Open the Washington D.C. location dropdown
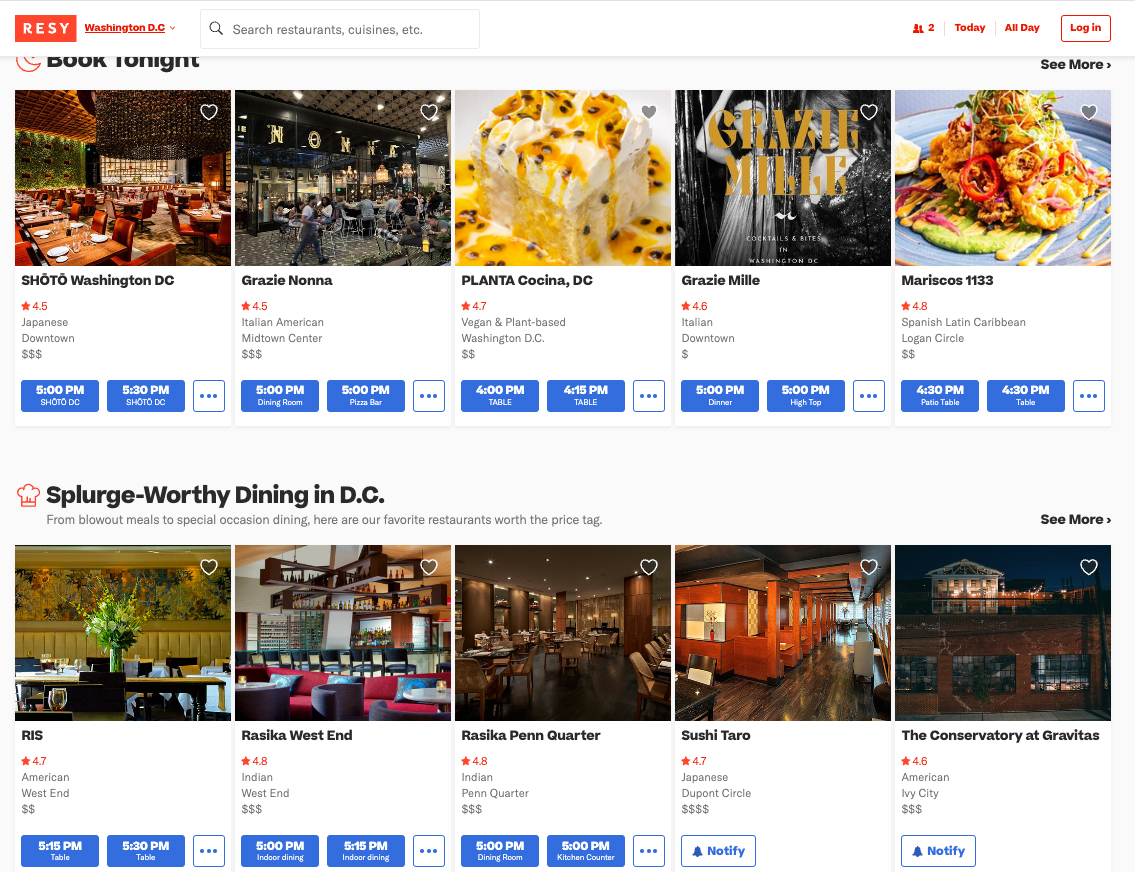The image size is (1135, 872). click(x=130, y=28)
